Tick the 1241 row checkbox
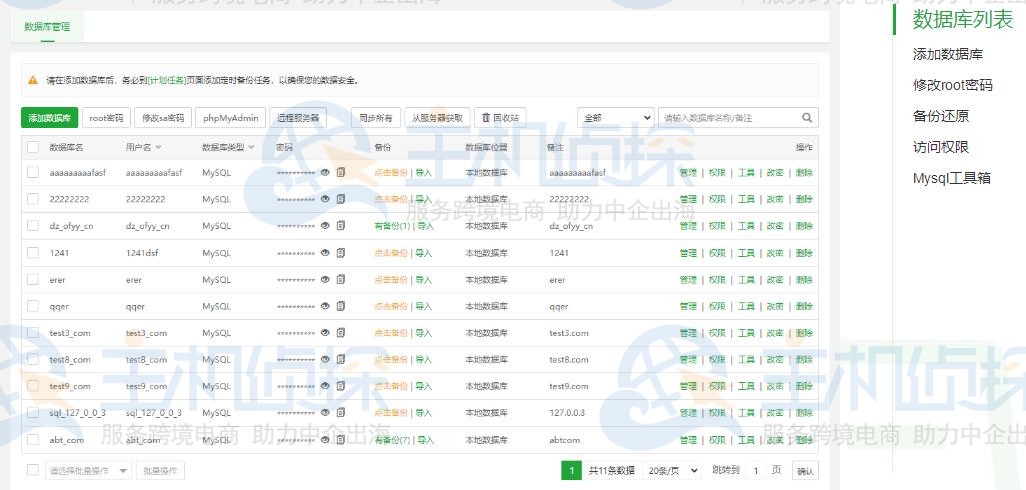Screen dimensions: 1026x490 (x=33, y=253)
